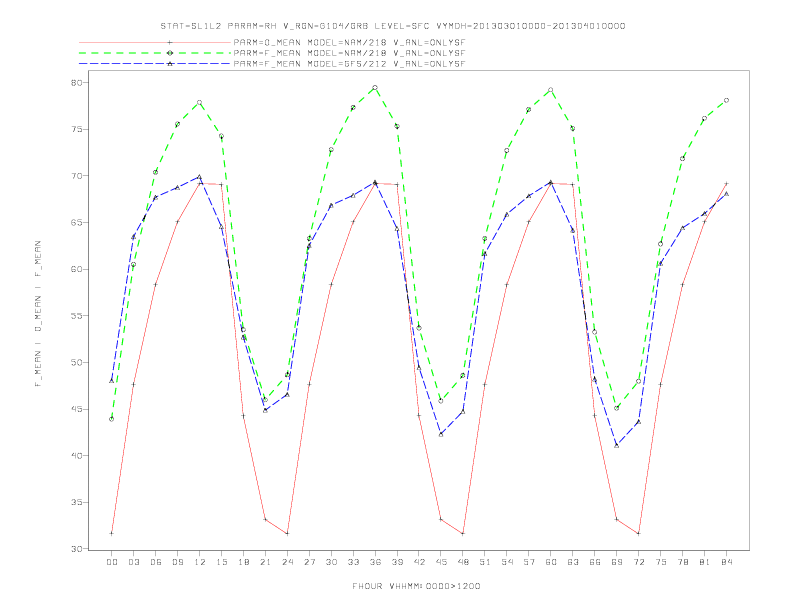This screenshot has width=792, height=612.
Task: Click the x-axis tick label 06
Action: (156, 562)
